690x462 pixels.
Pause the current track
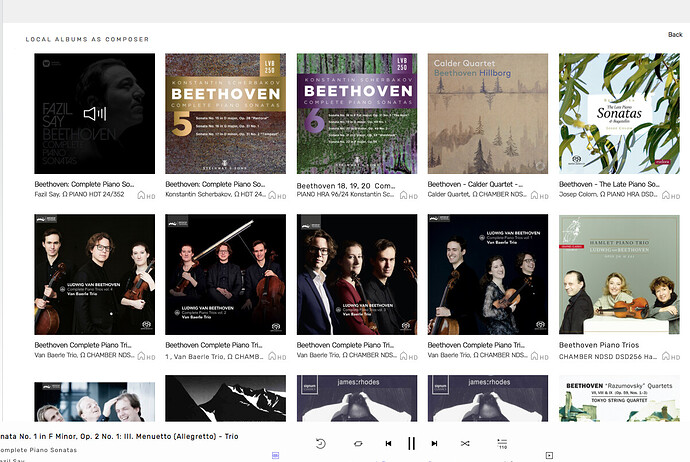click(x=411, y=443)
